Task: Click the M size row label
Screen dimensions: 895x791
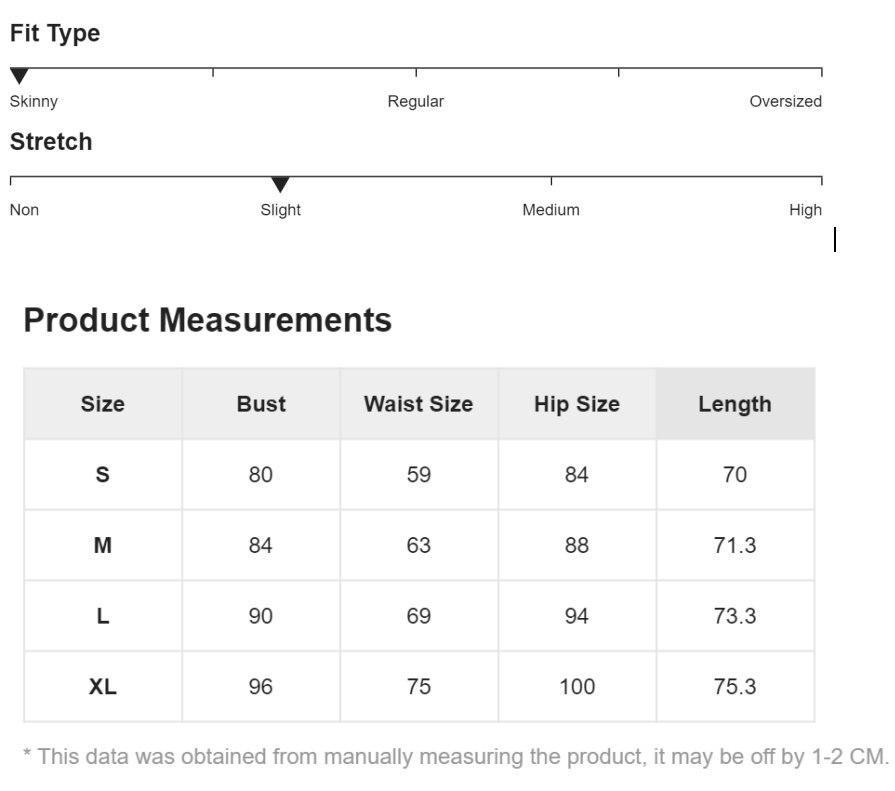Action: pyautogui.click(x=103, y=546)
